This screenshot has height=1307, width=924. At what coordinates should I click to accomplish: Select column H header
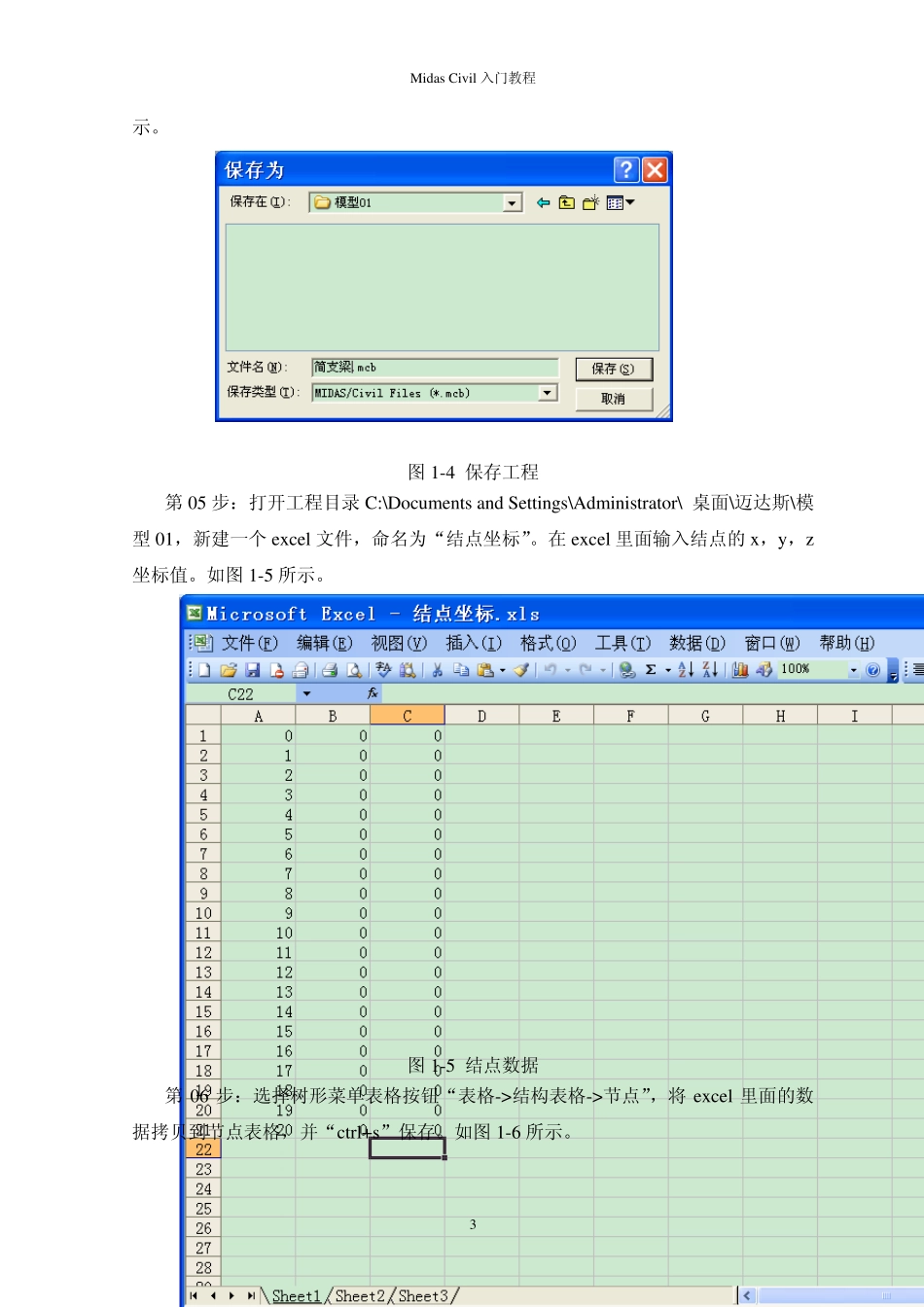(x=780, y=716)
